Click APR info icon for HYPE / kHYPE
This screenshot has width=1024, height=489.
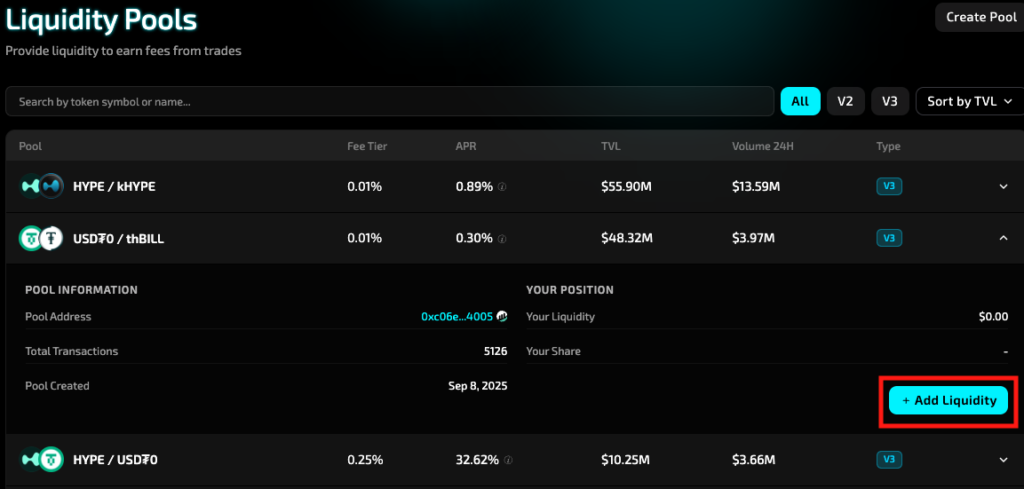[x=502, y=187]
